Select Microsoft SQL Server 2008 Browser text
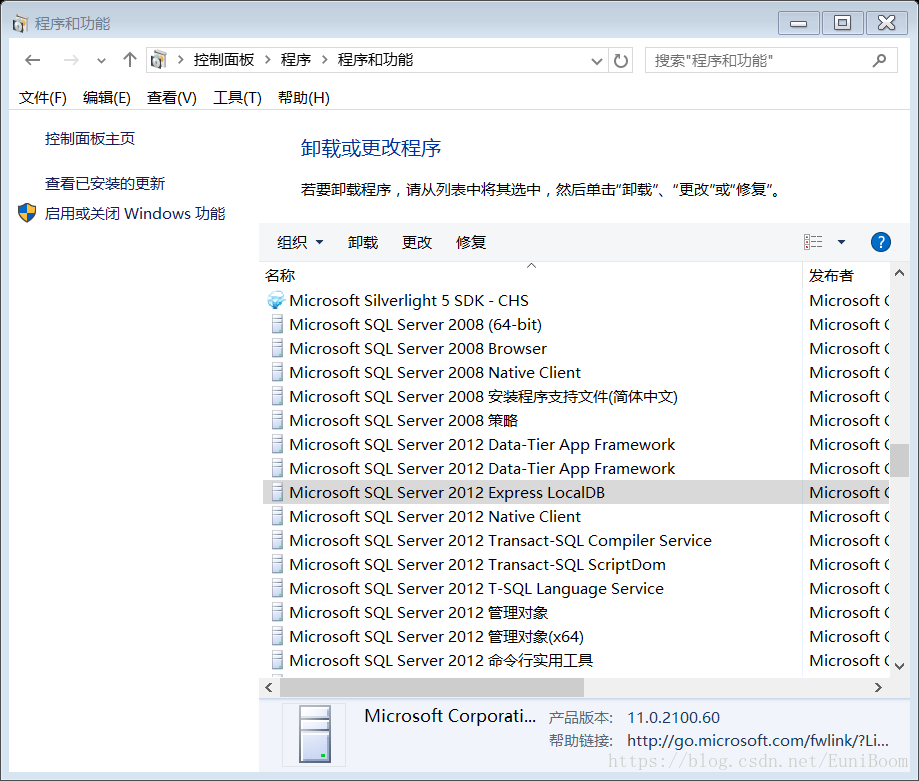Screen dimensions: 919x781 [x=418, y=349]
